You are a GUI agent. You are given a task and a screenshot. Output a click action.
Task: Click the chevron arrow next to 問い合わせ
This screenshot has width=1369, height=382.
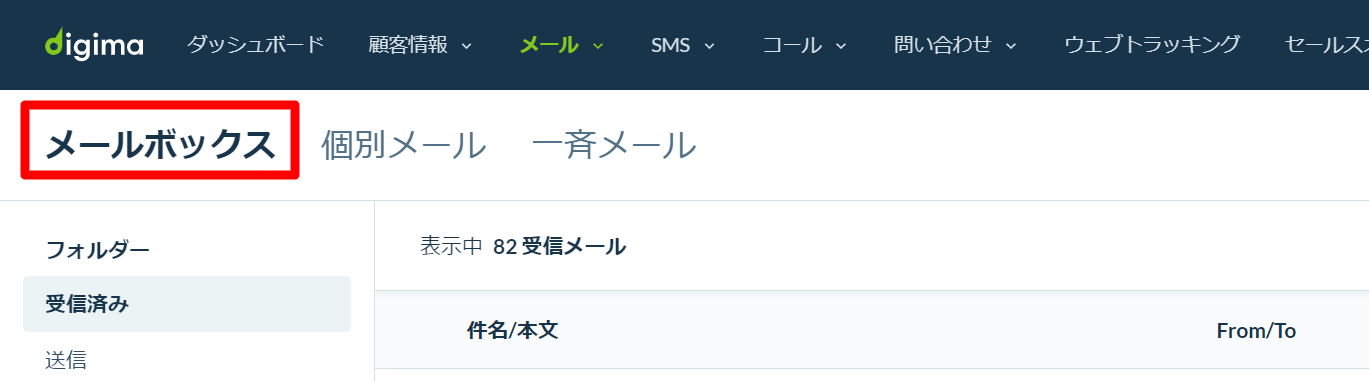(x=1010, y=46)
